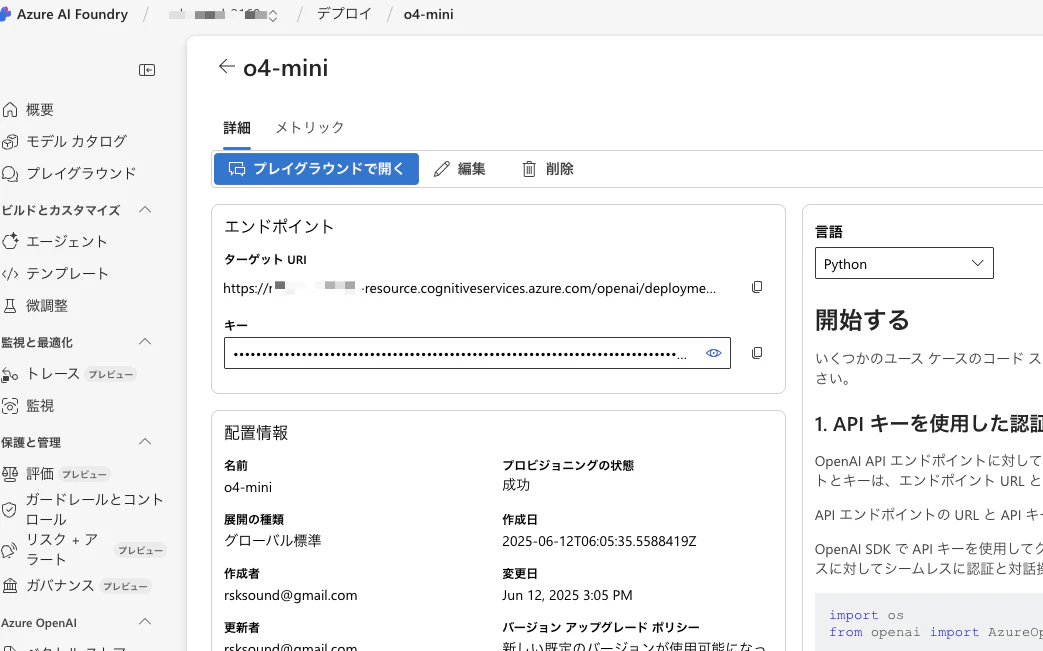Viewport: 1043px width, 651px height.
Task: Open 微調整 in the sidebar
Action: click(x=47, y=306)
